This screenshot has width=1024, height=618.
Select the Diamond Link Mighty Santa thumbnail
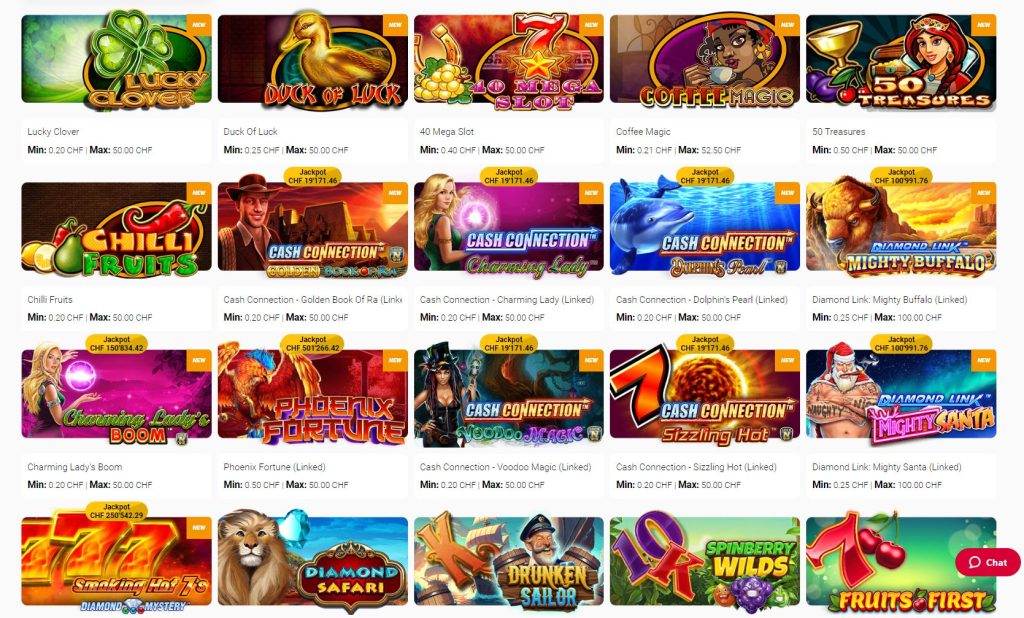pos(901,394)
